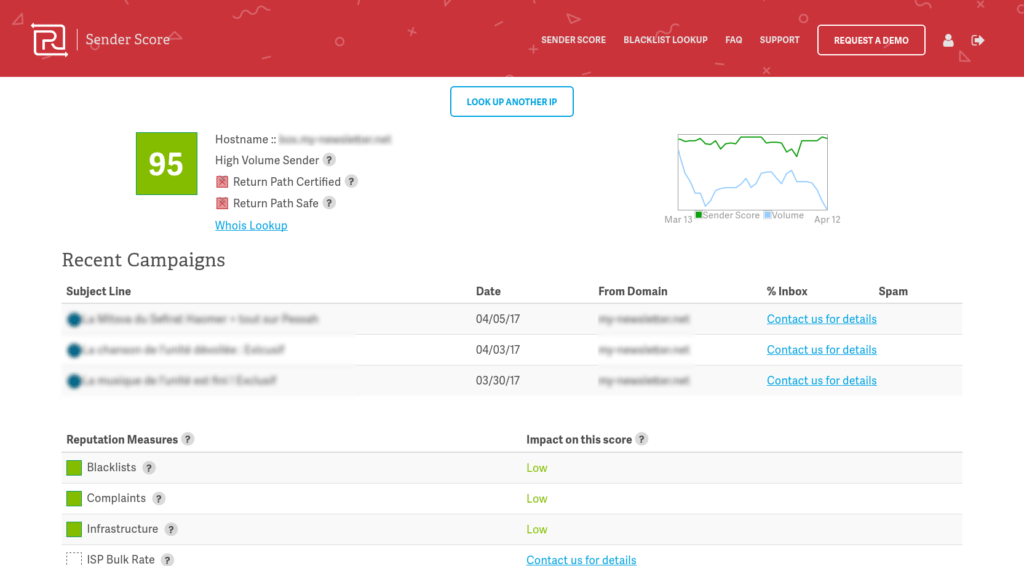
Task: Open help icon beside ISP Bulk Rate
Action: (167, 560)
